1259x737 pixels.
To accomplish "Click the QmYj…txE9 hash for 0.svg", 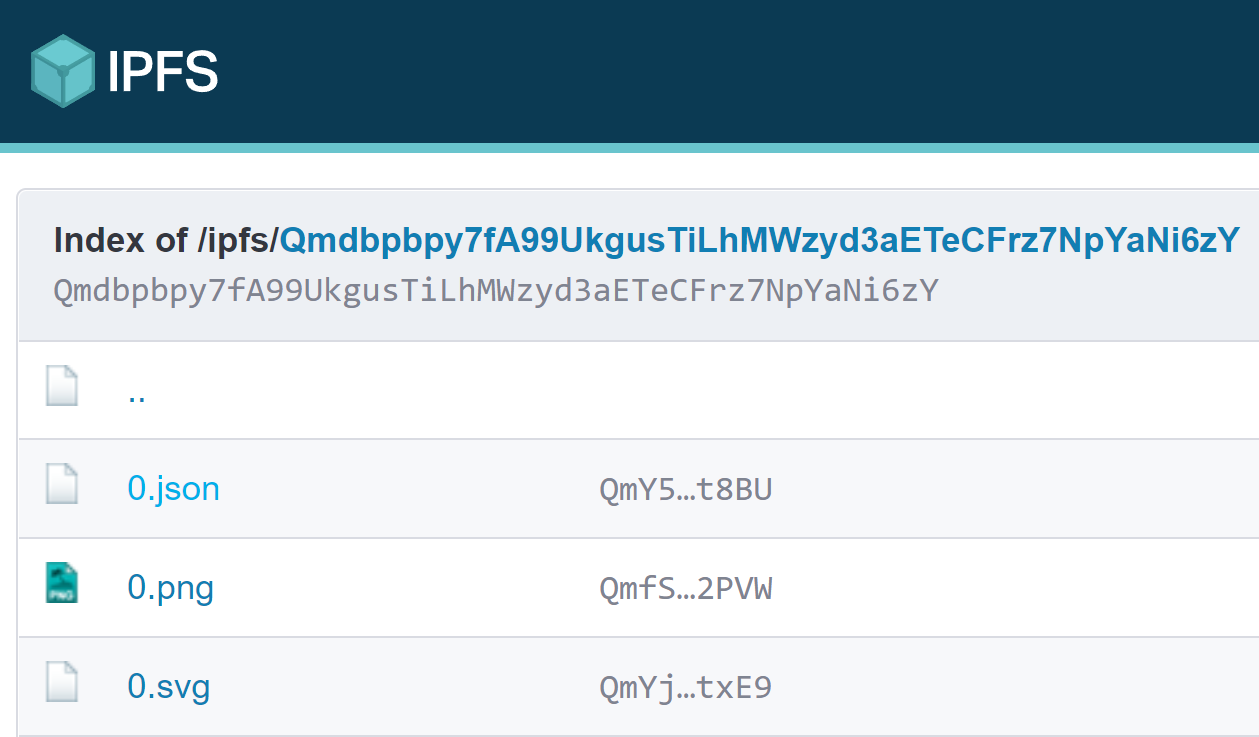I will point(686,688).
